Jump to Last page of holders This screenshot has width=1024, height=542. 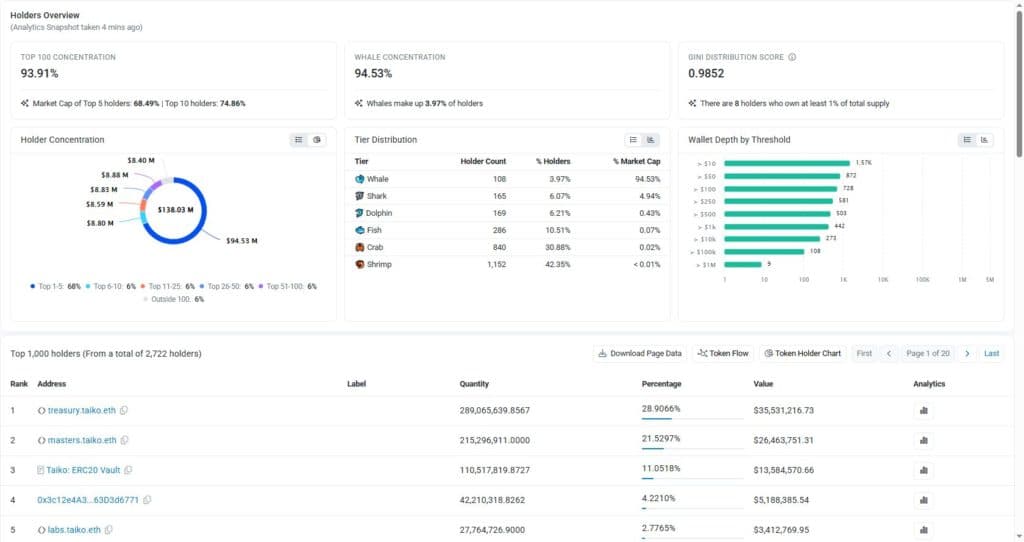991,353
